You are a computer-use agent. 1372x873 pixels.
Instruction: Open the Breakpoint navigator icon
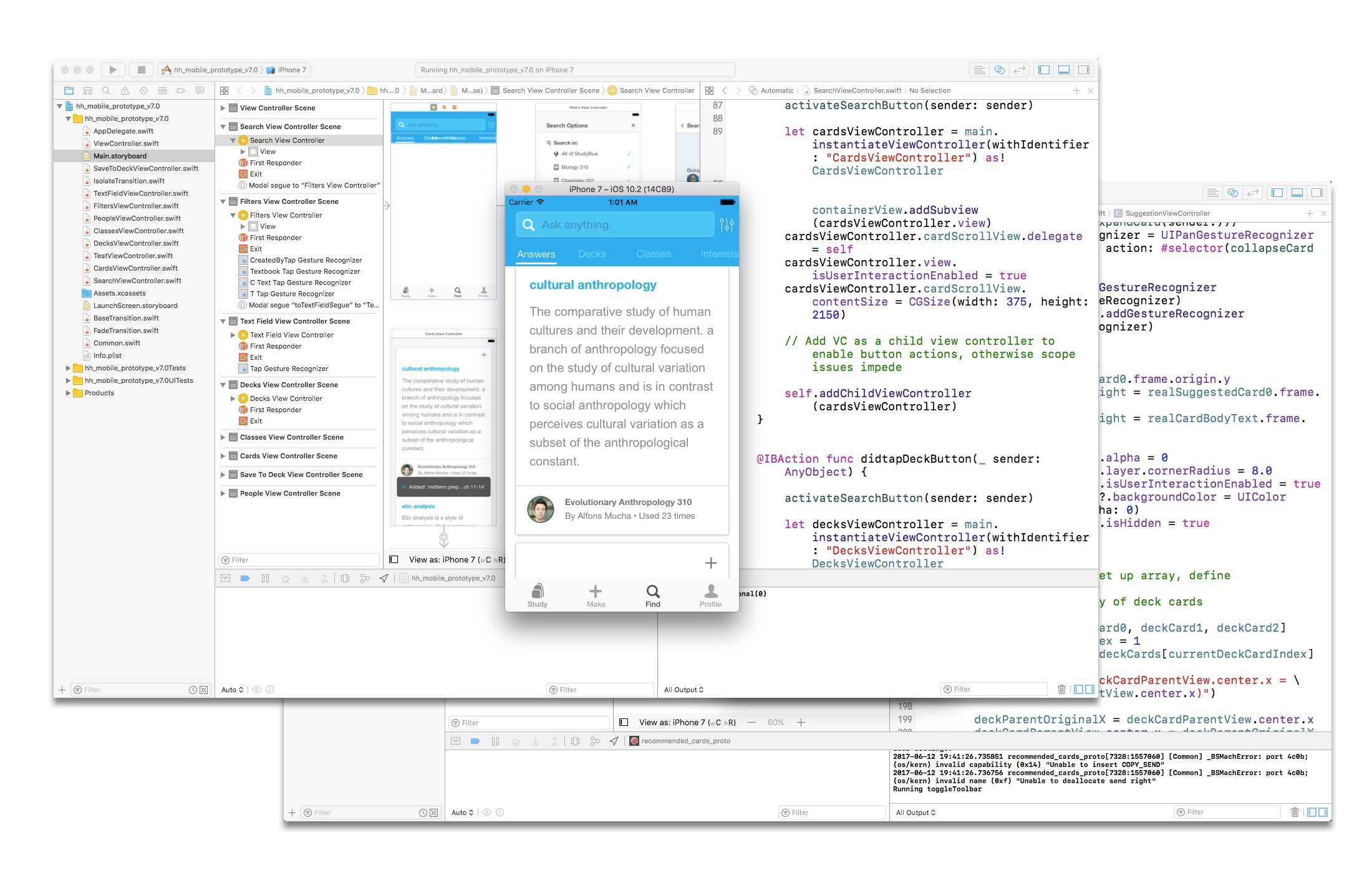click(181, 90)
